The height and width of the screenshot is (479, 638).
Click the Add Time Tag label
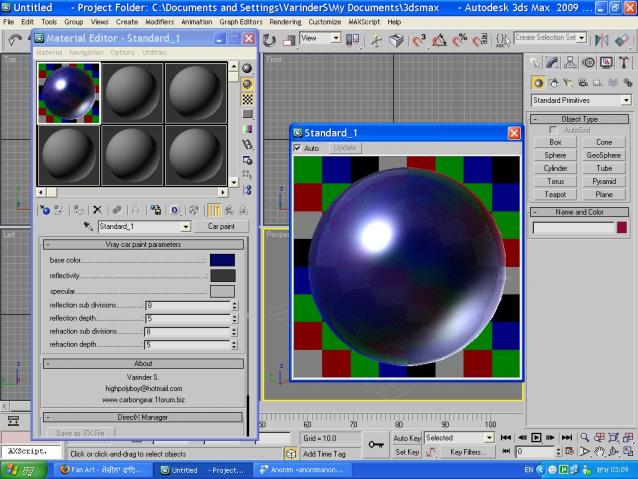pyautogui.click(x=324, y=454)
